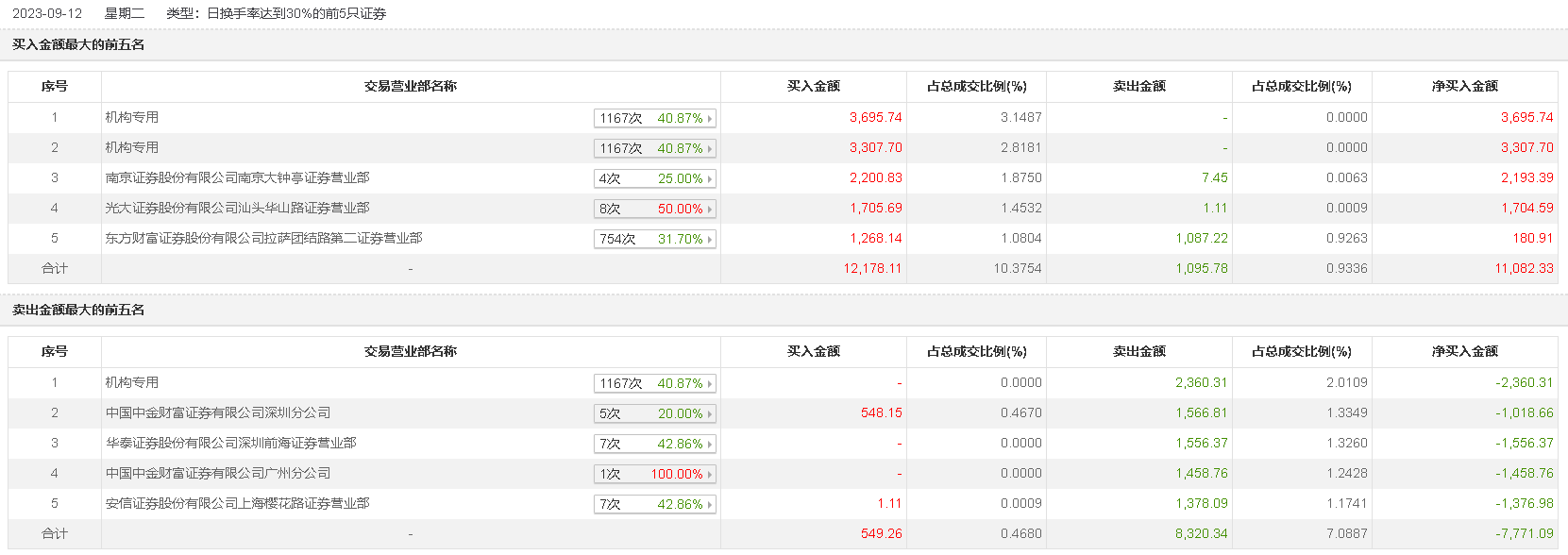Image resolution: width=1568 pixels, height=555 pixels.
Task: Click 安信证券上海樱花路证券营业部 link
Action: (237, 504)
